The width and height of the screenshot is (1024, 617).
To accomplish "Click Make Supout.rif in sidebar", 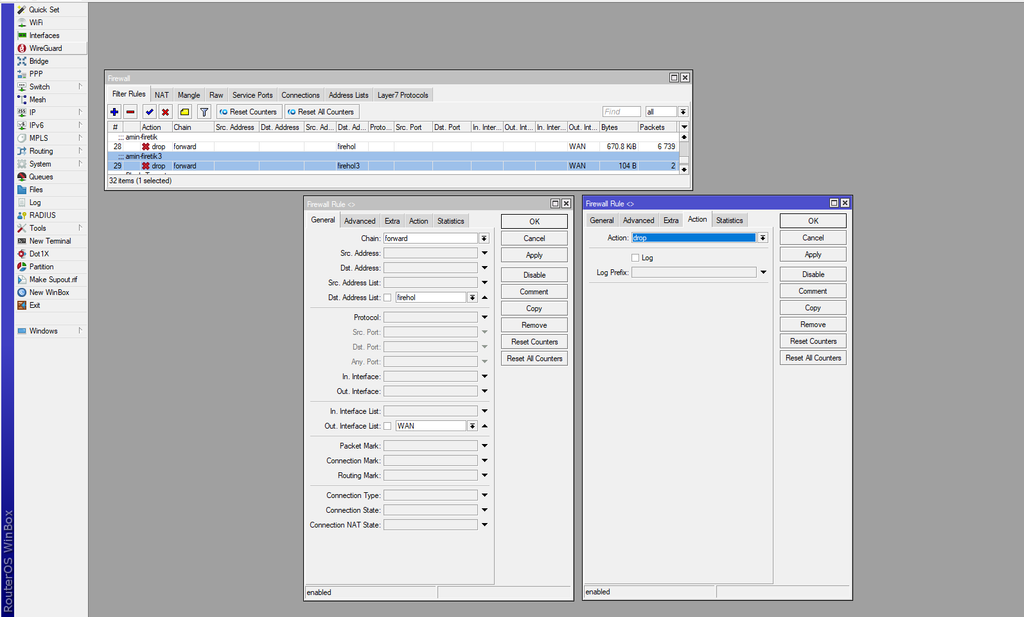I will (53, 279).
